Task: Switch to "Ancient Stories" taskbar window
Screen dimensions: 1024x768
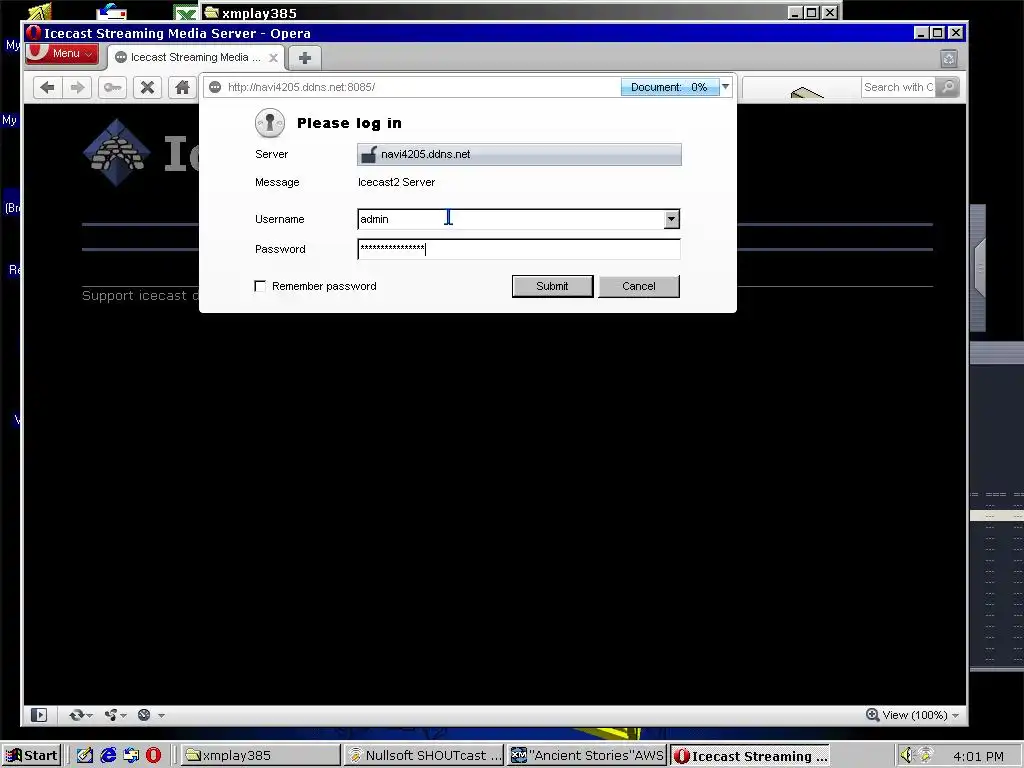Action: click(x=587, y=755)
